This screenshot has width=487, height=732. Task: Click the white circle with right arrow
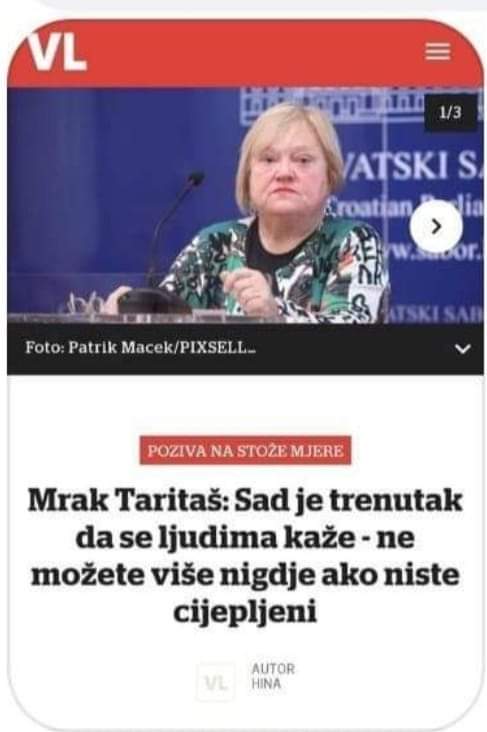tap(436, 227)
